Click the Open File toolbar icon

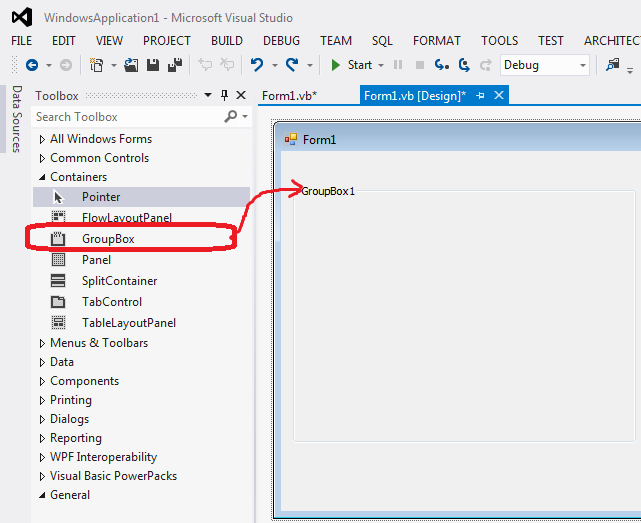tap(131, 65)
